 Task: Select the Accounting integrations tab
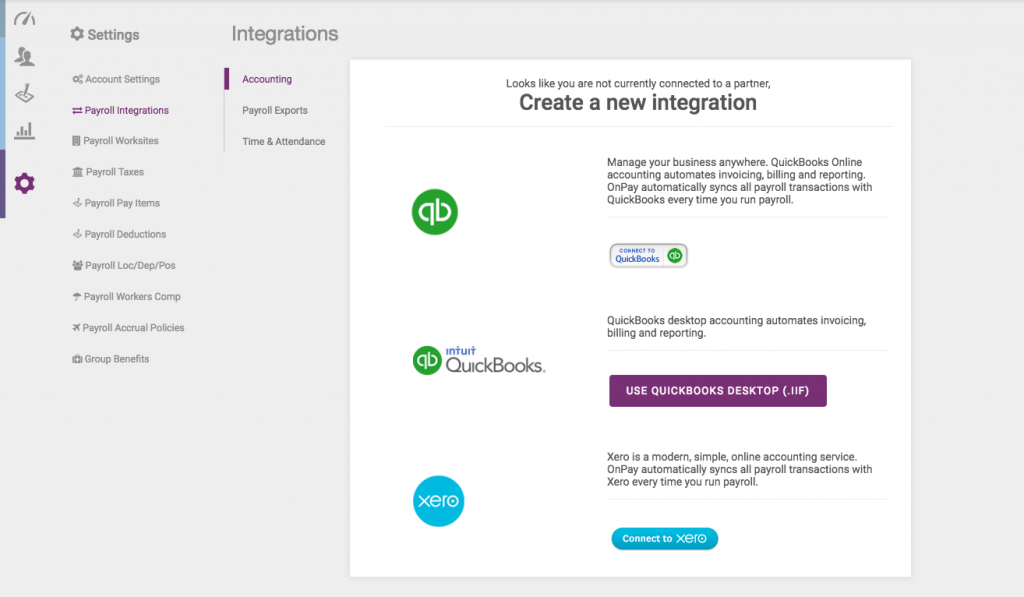click(267, 79)
